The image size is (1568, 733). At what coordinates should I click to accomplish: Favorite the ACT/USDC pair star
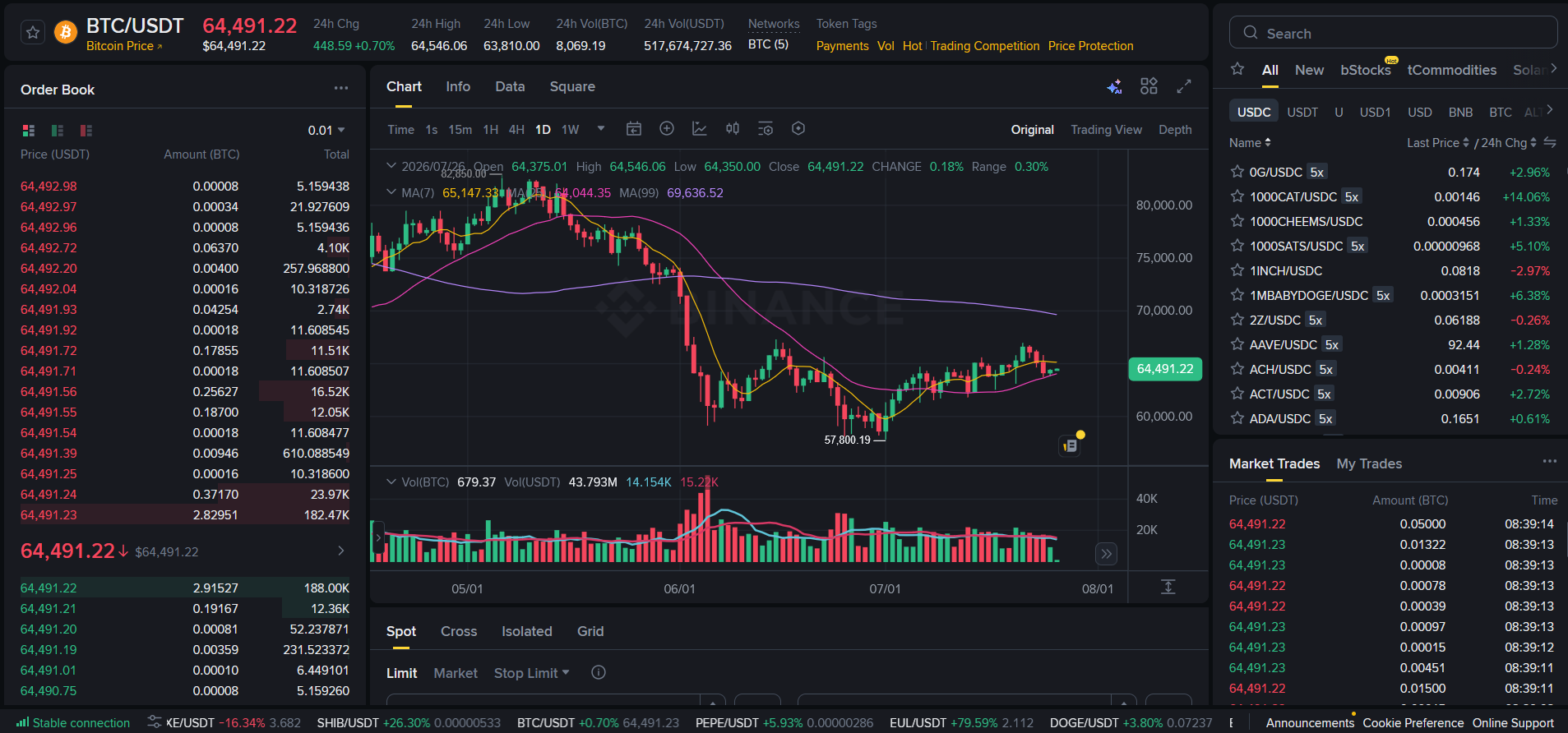[x=1237, y=394]
